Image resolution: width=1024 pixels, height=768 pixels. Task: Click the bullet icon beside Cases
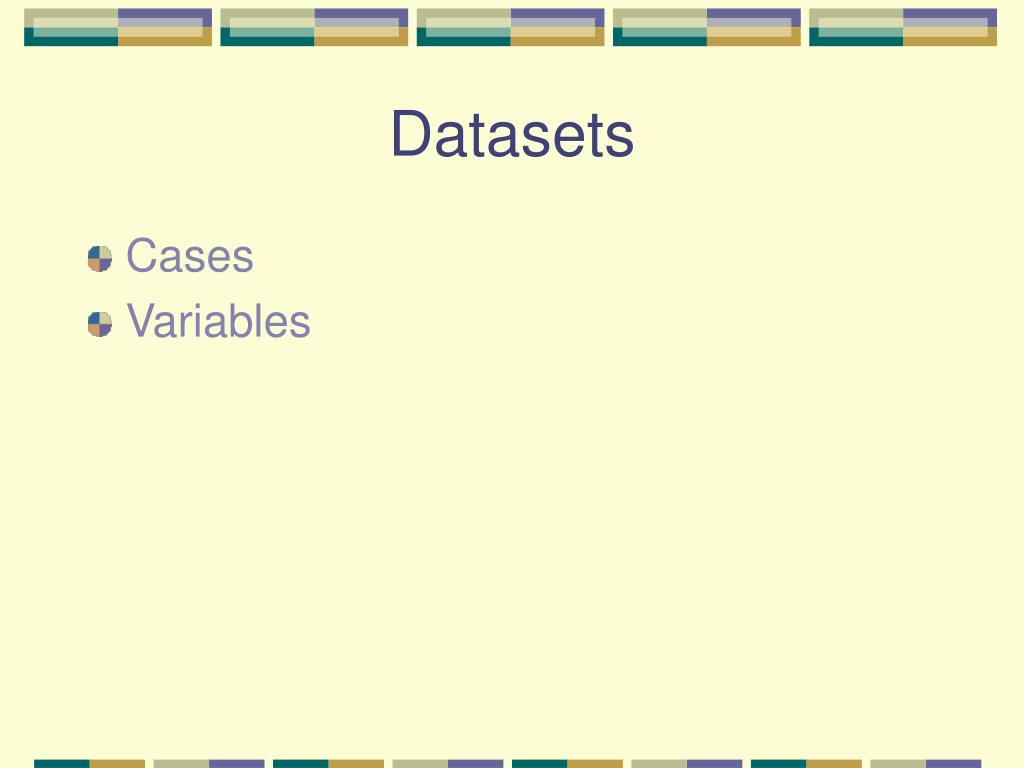click(100, 259)
